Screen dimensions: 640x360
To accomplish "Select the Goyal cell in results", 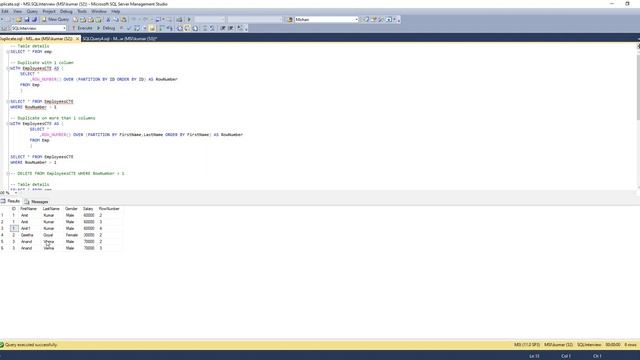I will pyautogui.click(x=52, y=235).
